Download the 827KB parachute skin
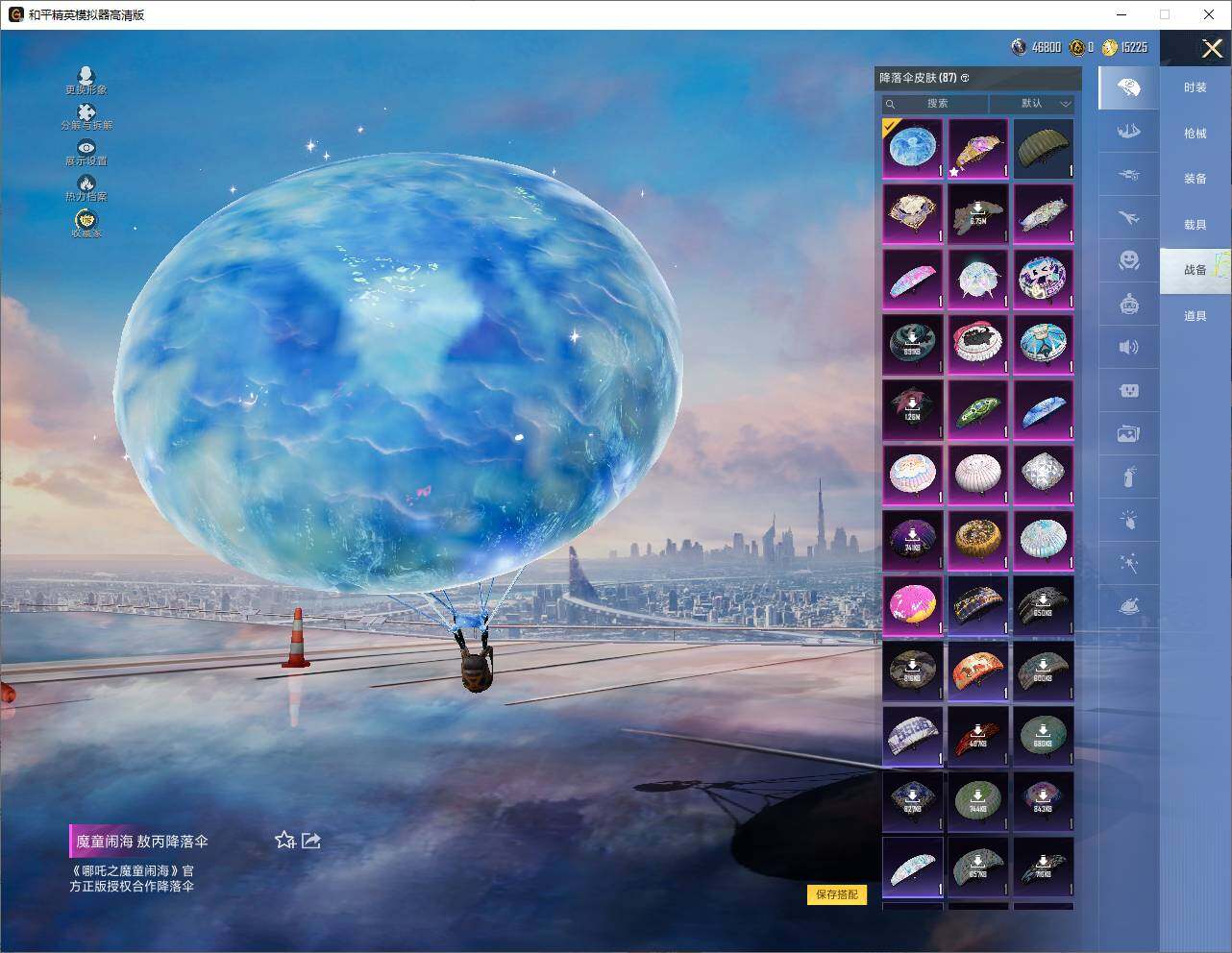1232x953 pixels. click(913, 802)
